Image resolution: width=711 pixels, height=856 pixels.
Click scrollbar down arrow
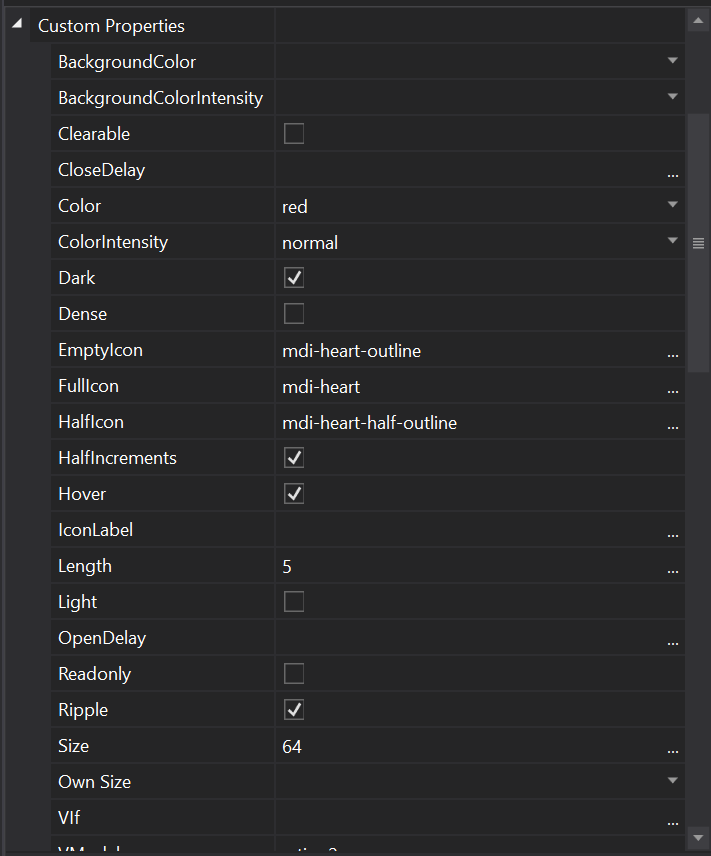point(698,836)
